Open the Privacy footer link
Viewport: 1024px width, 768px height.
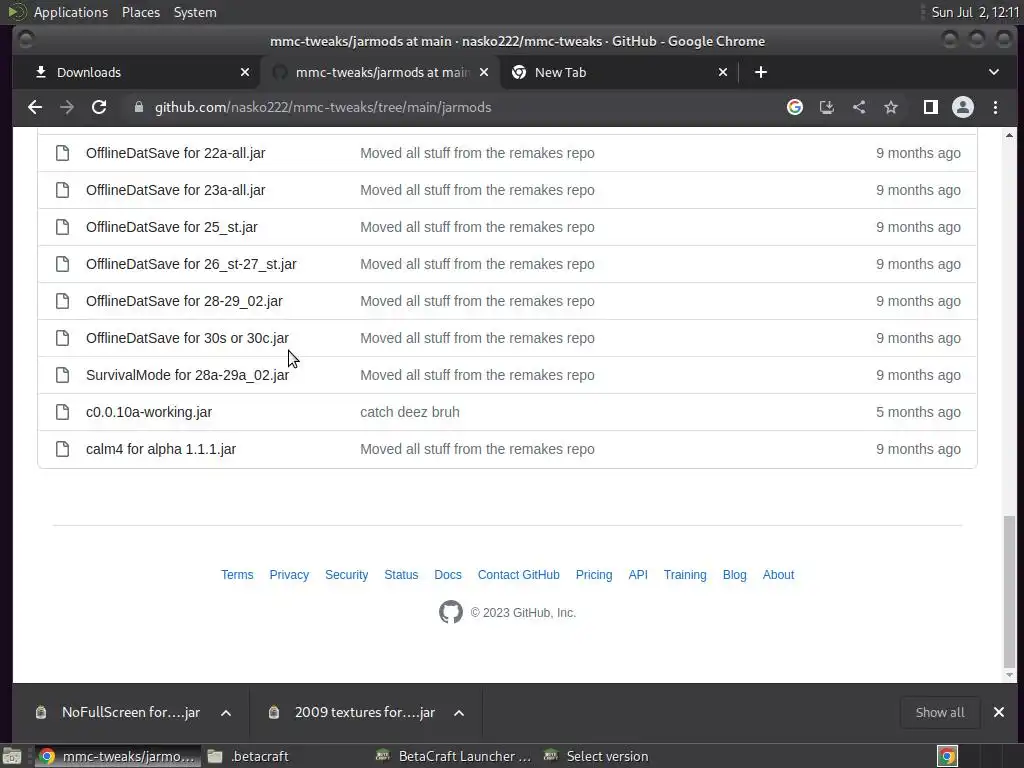point(289,575)
